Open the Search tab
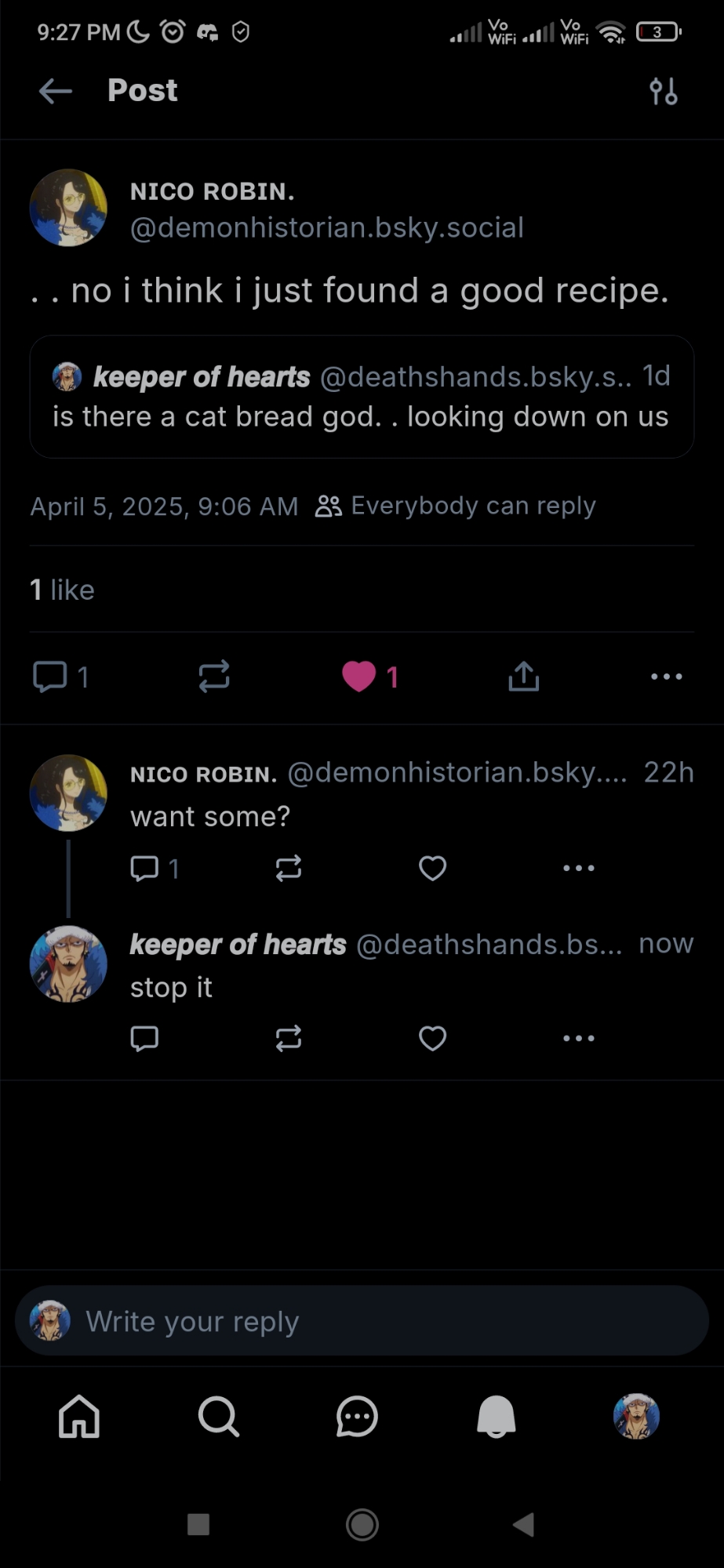This screenshot has height=1568, width=724. point(218,1417)
